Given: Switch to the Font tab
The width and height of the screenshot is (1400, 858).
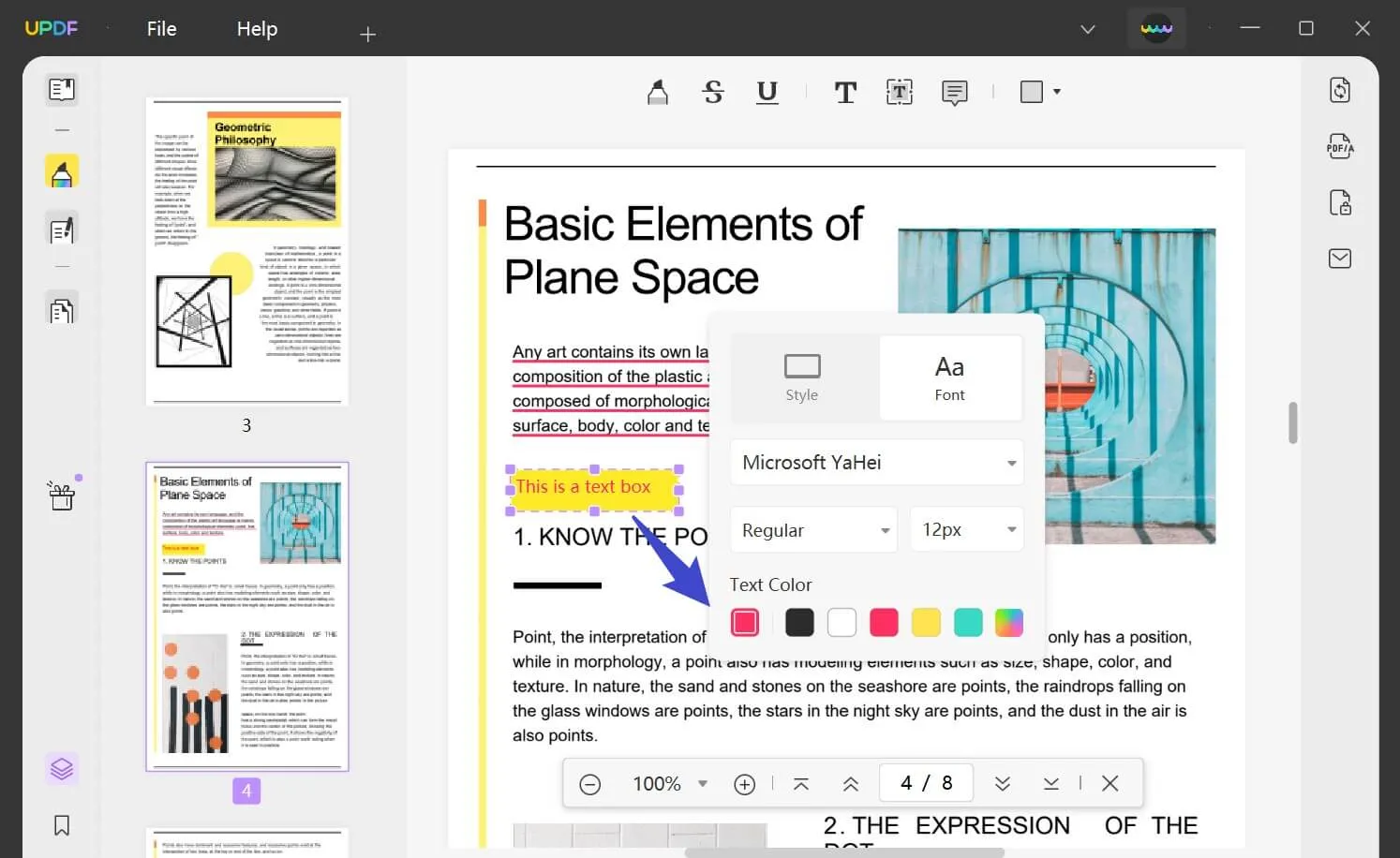Looking at the screenshot, I should point(949,377).
